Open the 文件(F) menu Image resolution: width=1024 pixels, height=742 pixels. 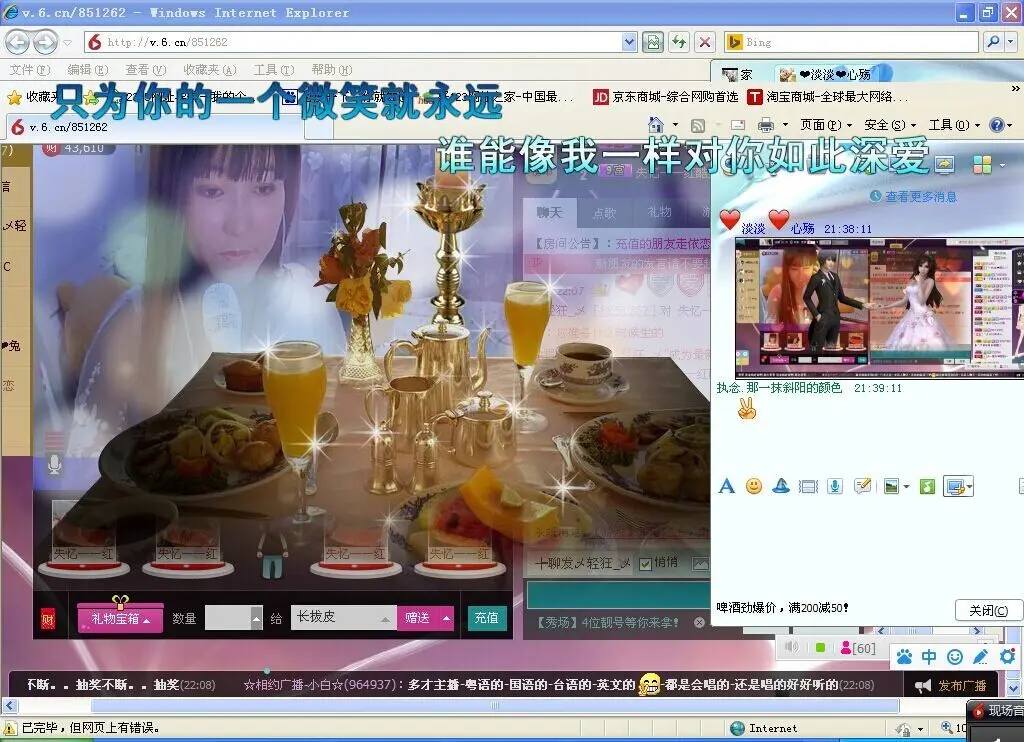click(x=30, y=70)
